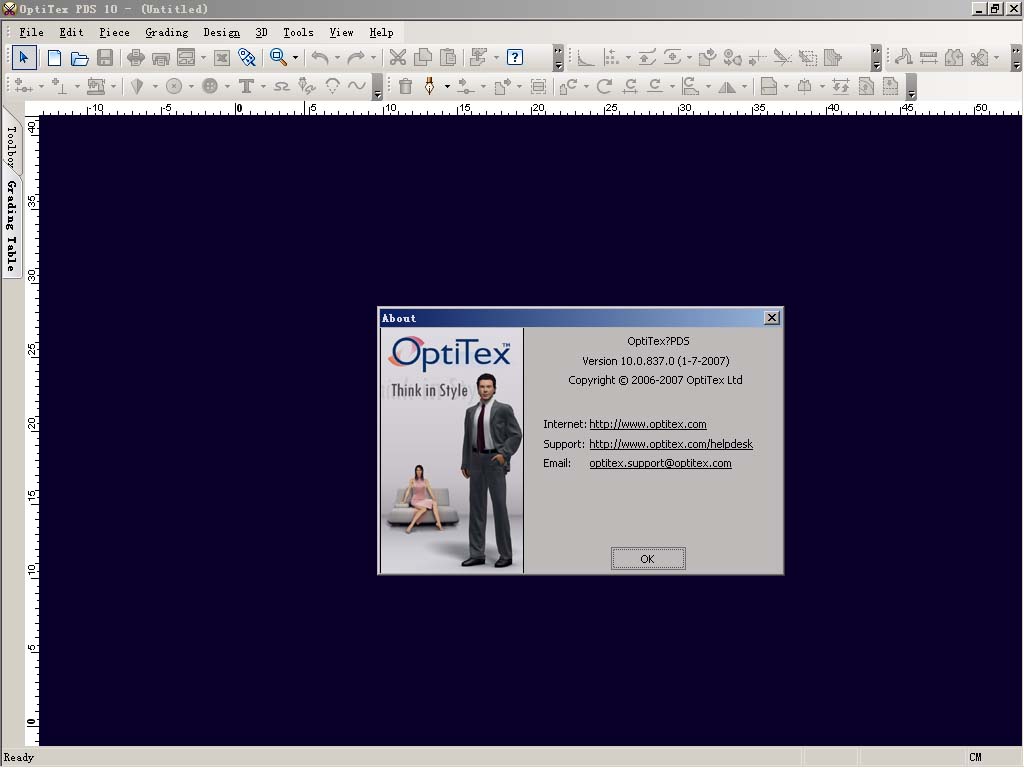Expand the Mirror tool dropdown arrow
This screenshot has height=768, width=1024.
(x=744, y=87)
